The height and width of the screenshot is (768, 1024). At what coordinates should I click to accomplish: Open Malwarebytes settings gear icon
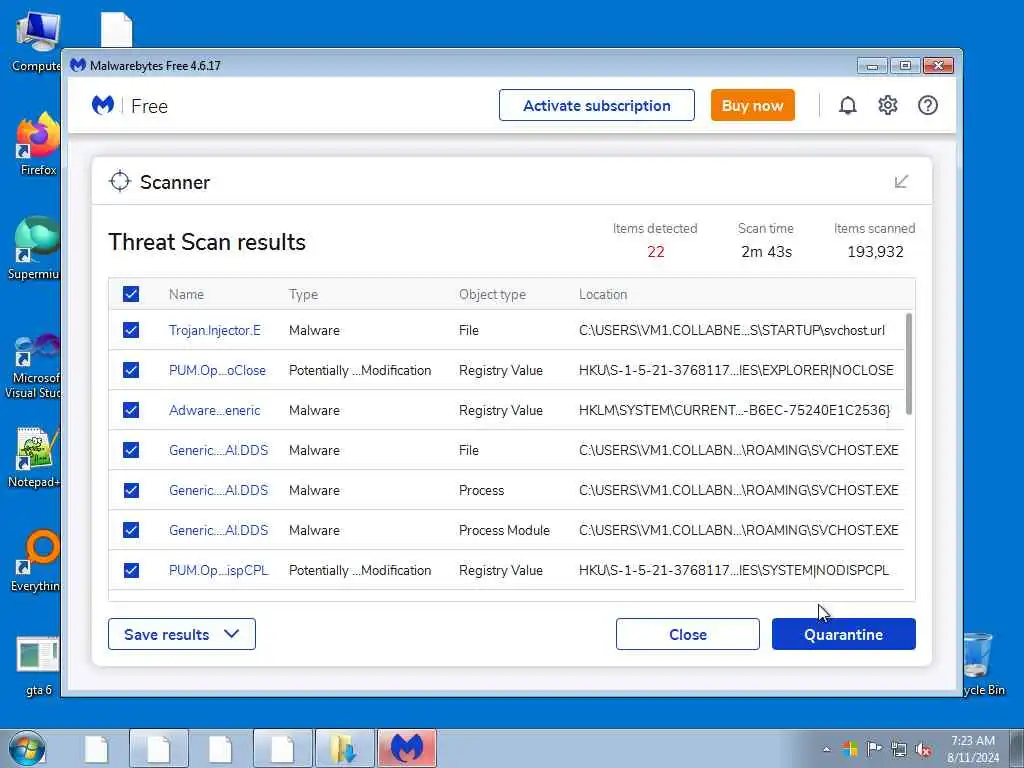888,105
